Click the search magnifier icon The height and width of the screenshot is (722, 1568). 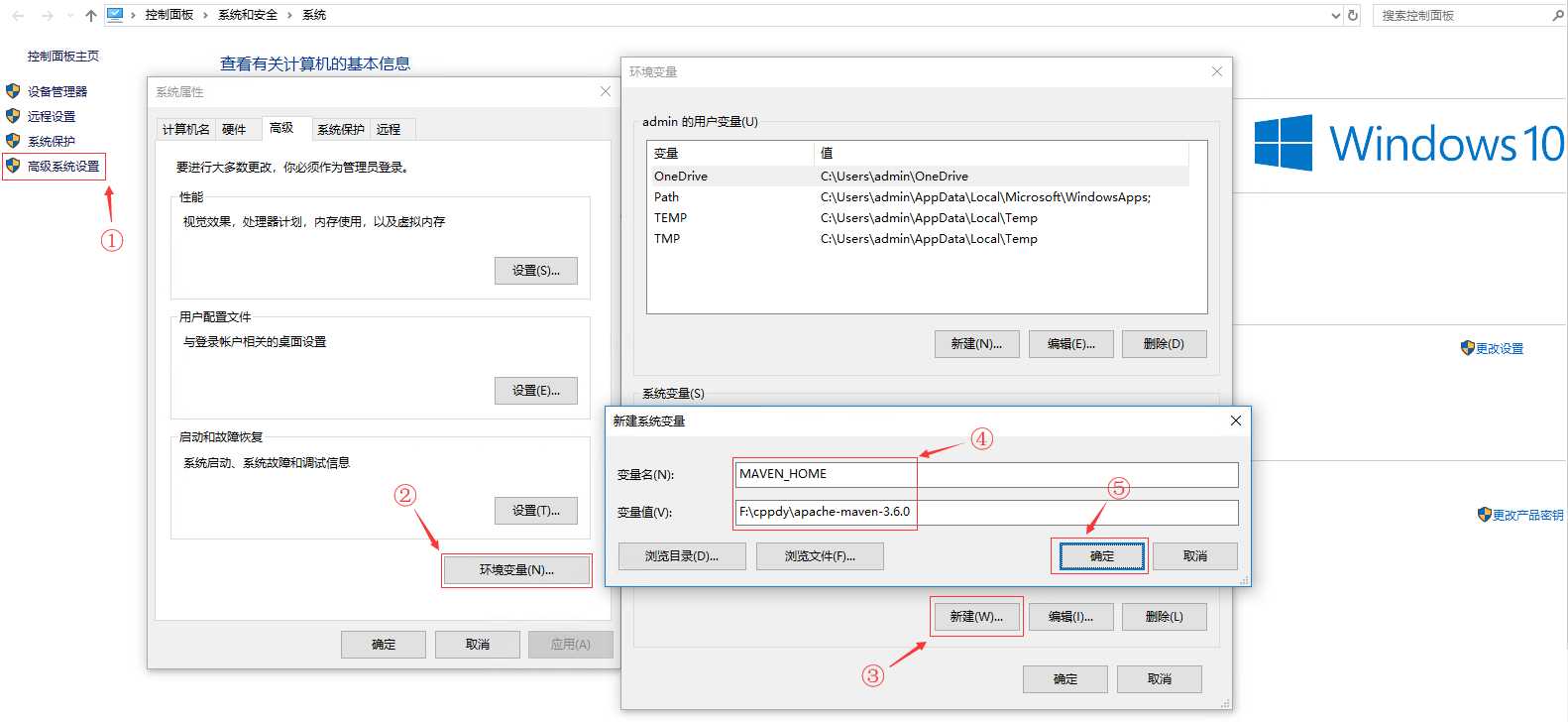tap(1558, 15)
